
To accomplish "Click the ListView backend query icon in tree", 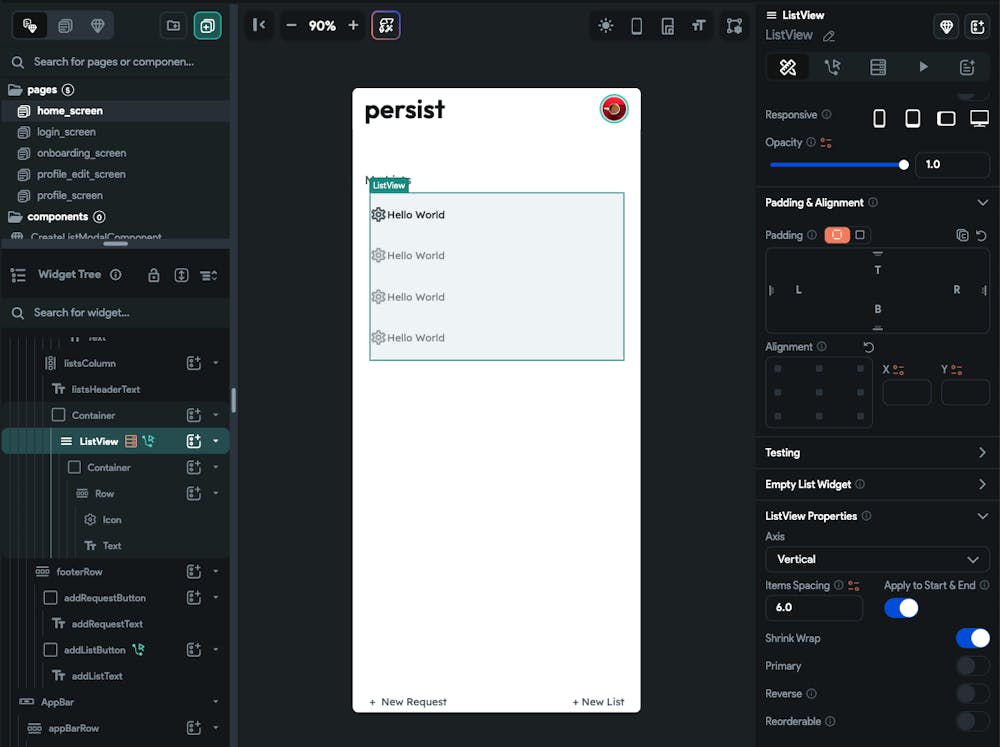I will click(x=131, y=441).
